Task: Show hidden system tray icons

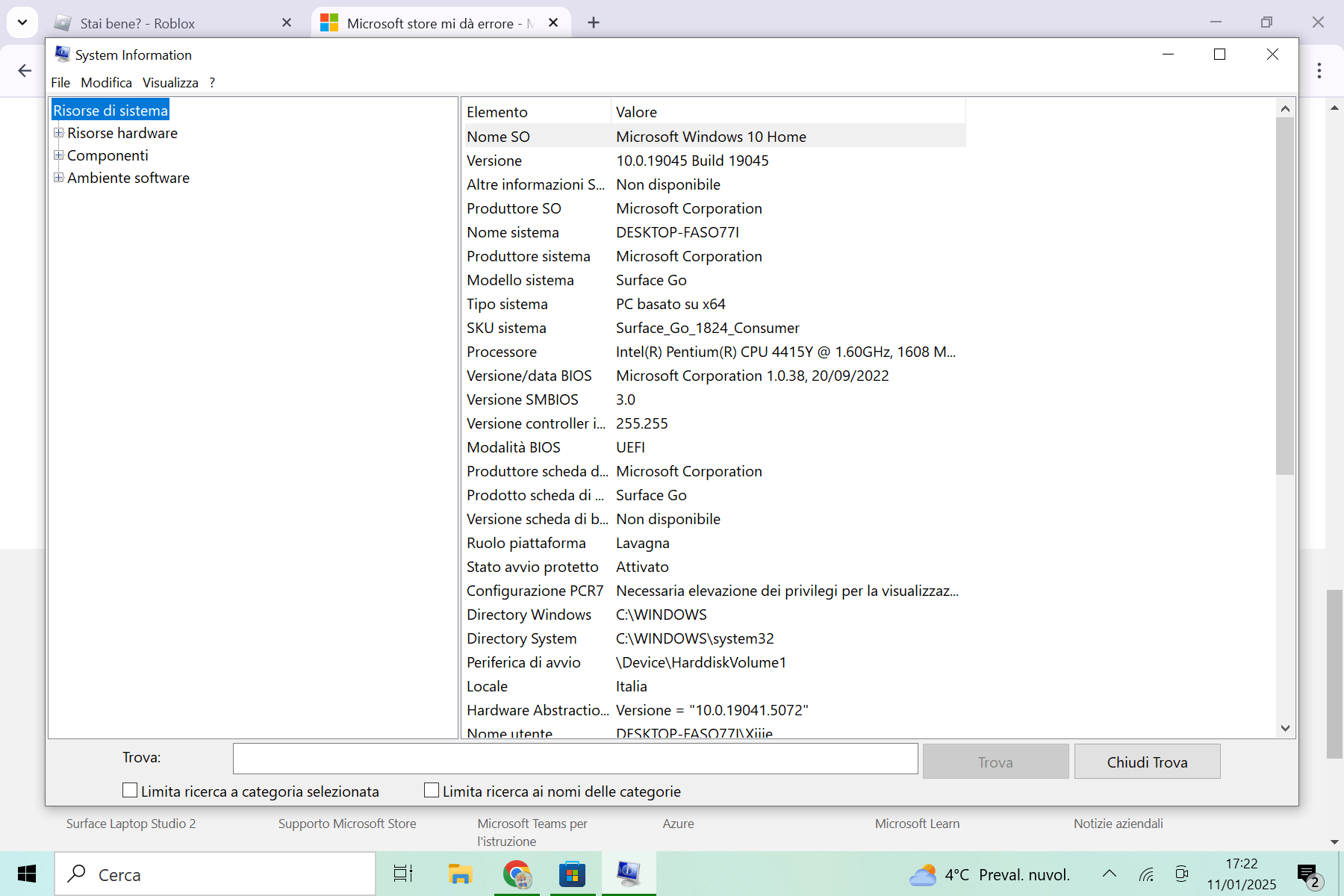Action: click(1110, 874)
